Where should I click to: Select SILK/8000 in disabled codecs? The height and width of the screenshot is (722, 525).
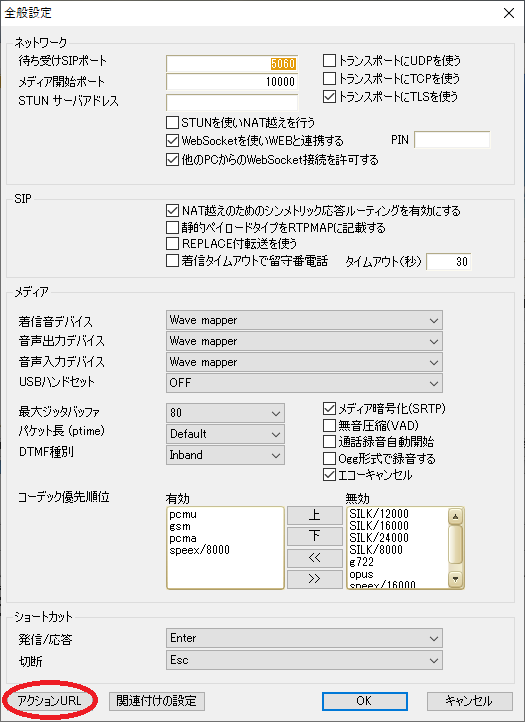coord(376,549)
